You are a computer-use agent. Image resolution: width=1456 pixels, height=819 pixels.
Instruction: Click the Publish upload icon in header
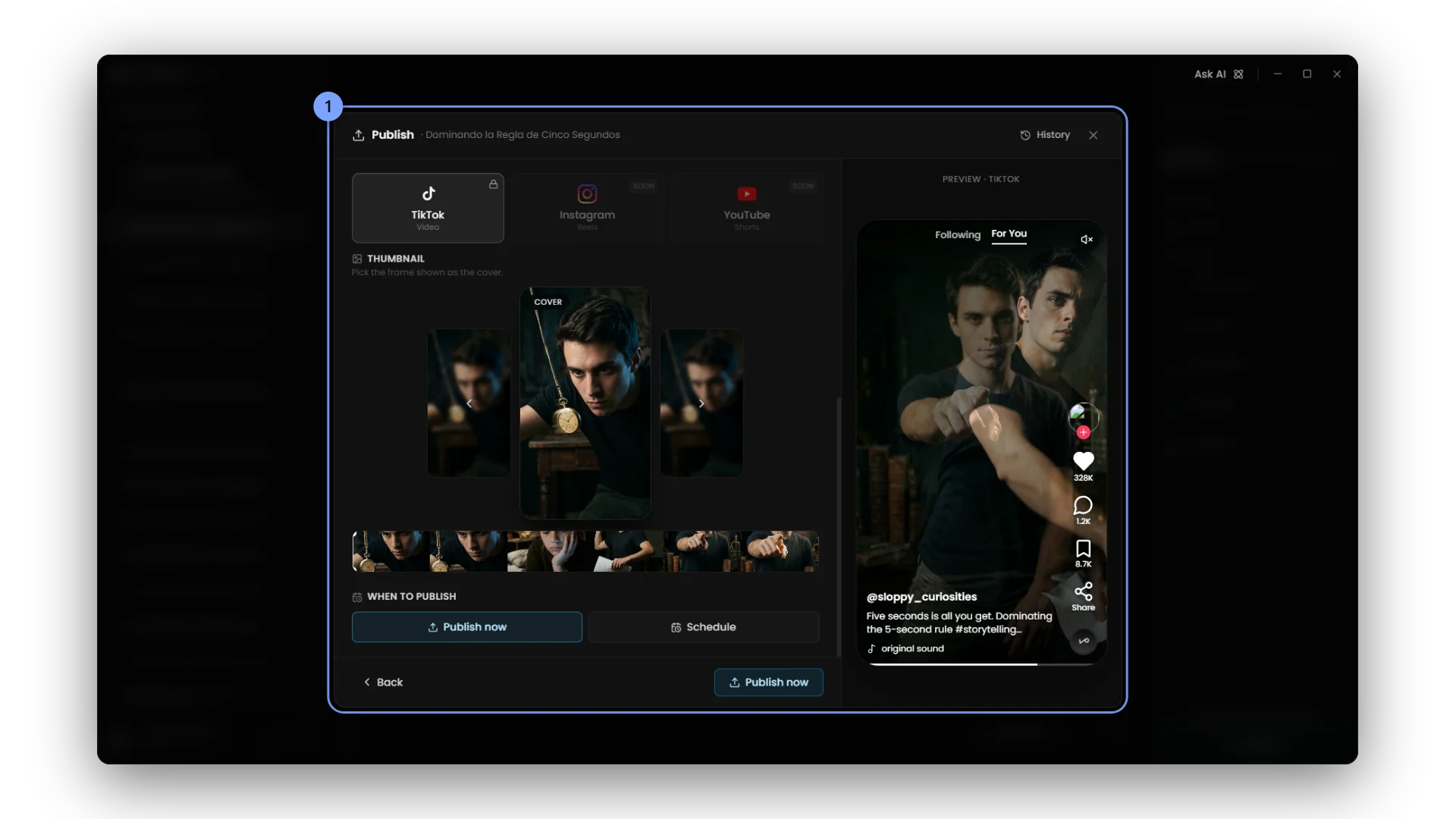pos(359,135)
